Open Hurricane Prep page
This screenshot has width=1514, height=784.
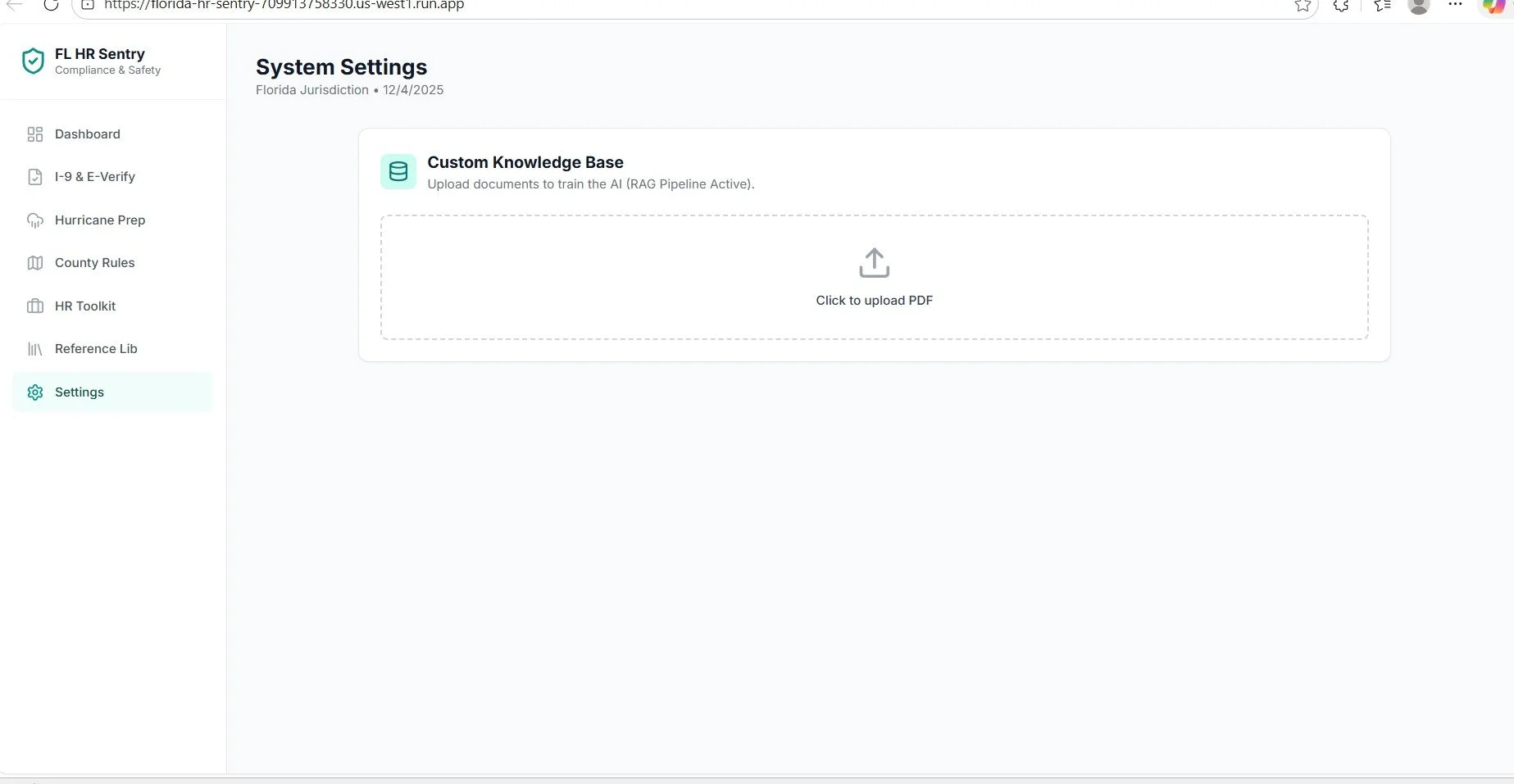click(112, 220)
